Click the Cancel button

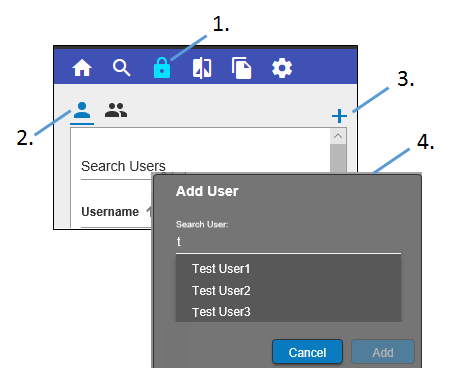point(307,352)
